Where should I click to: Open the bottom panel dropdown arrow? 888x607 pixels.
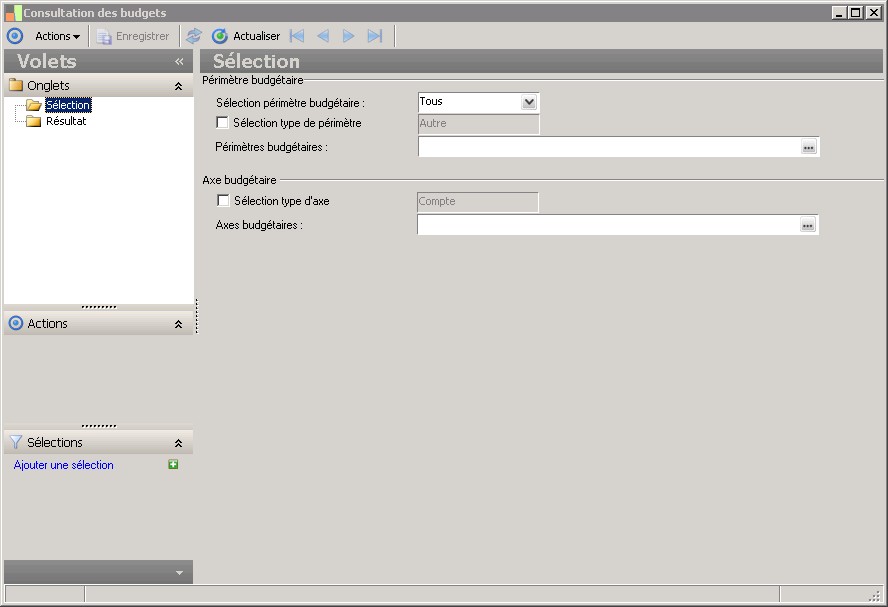coord(180,572)
